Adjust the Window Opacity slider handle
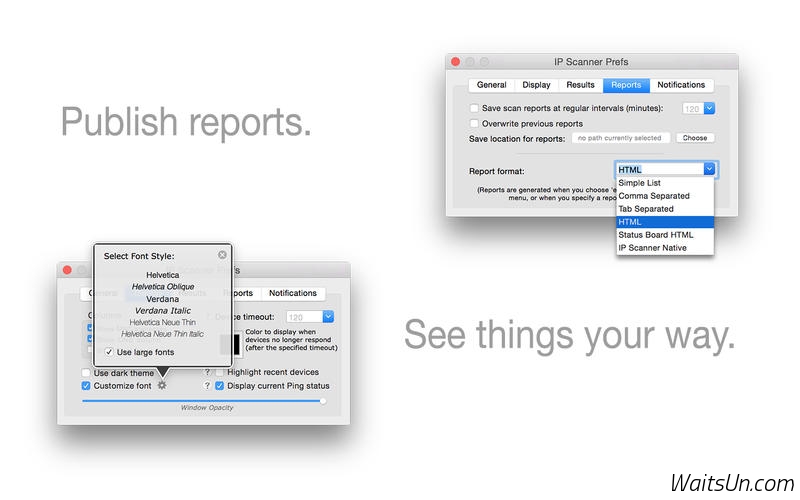The height and width of the screenshot is (500, 800). (323, 401)
